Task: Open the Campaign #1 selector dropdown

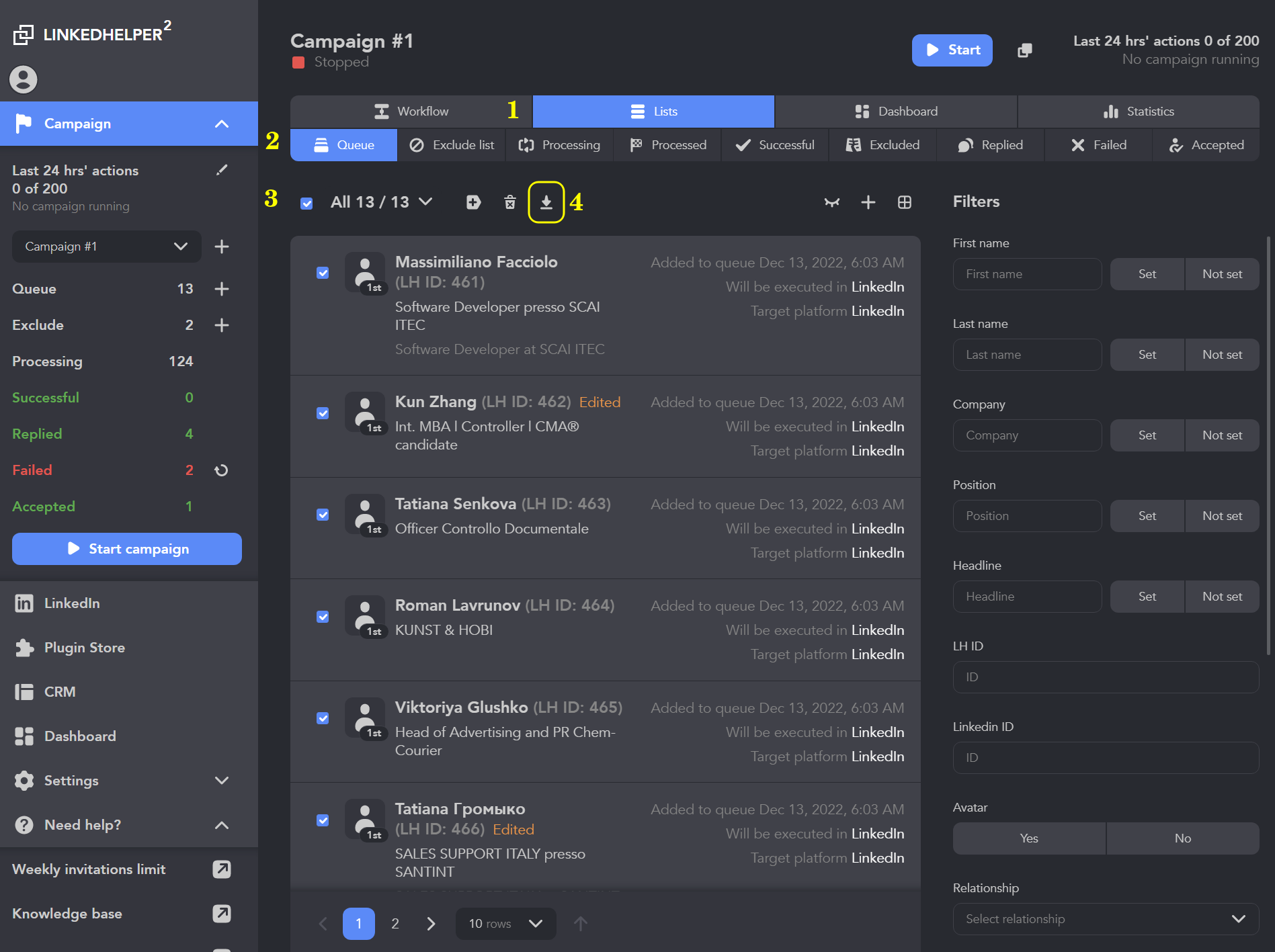Action: pyautogui.click(x=107, y=247)
